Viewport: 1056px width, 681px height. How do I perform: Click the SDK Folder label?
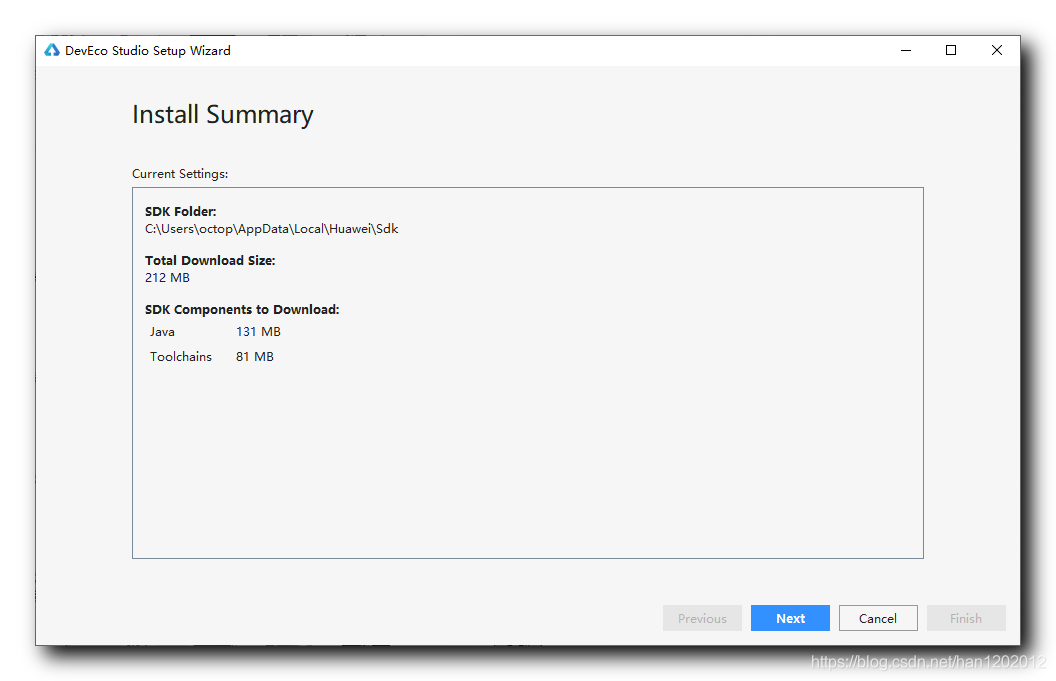point(180,212)
